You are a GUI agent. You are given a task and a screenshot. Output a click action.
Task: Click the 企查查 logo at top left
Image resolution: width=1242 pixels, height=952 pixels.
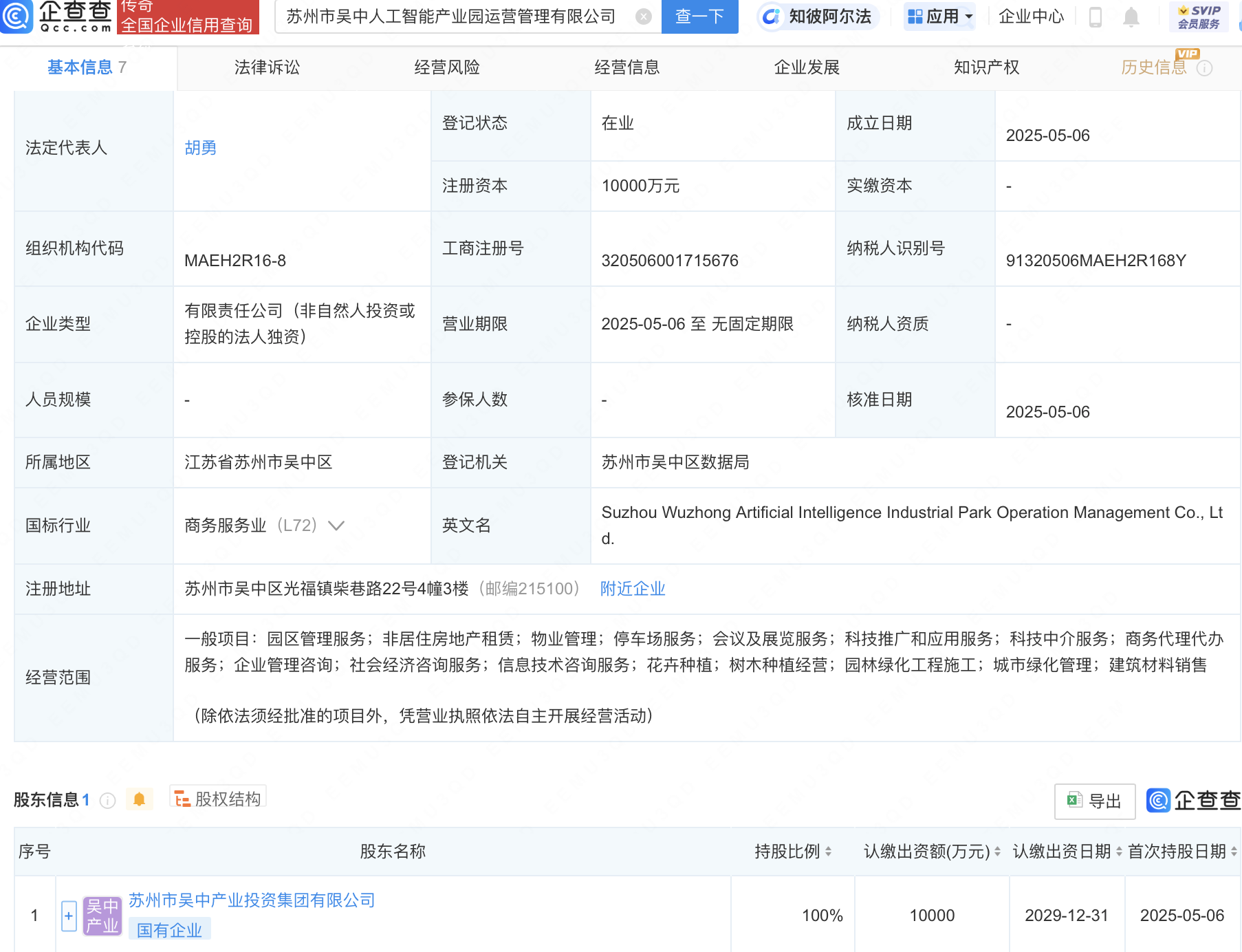click(x=56, y=17)
